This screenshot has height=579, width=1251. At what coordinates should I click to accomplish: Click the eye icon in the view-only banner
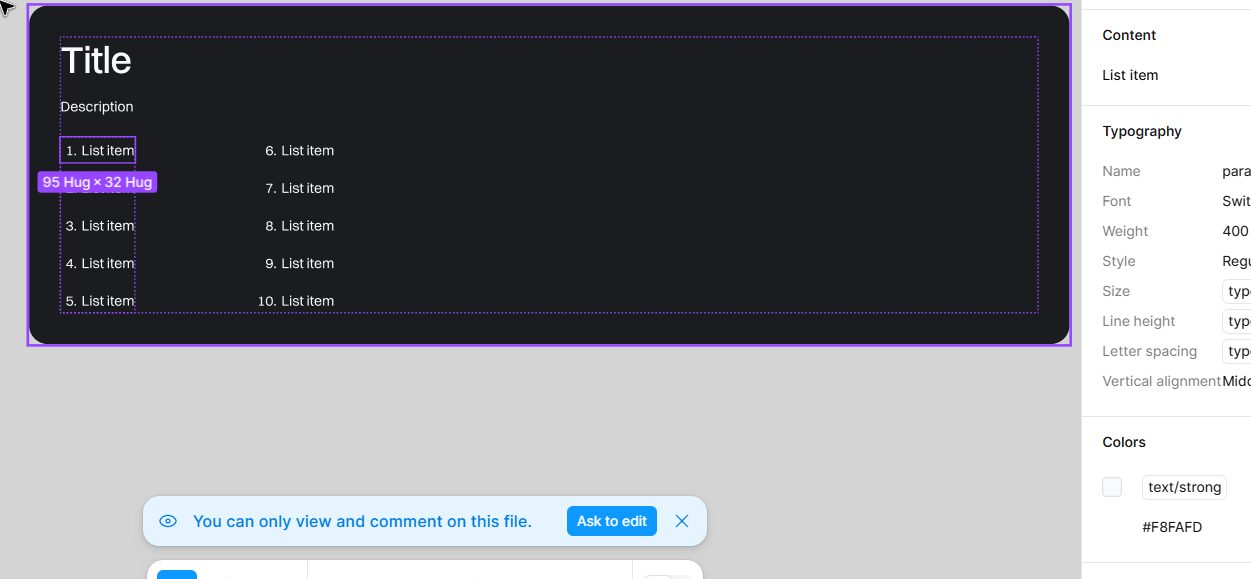tap(168, 521)
